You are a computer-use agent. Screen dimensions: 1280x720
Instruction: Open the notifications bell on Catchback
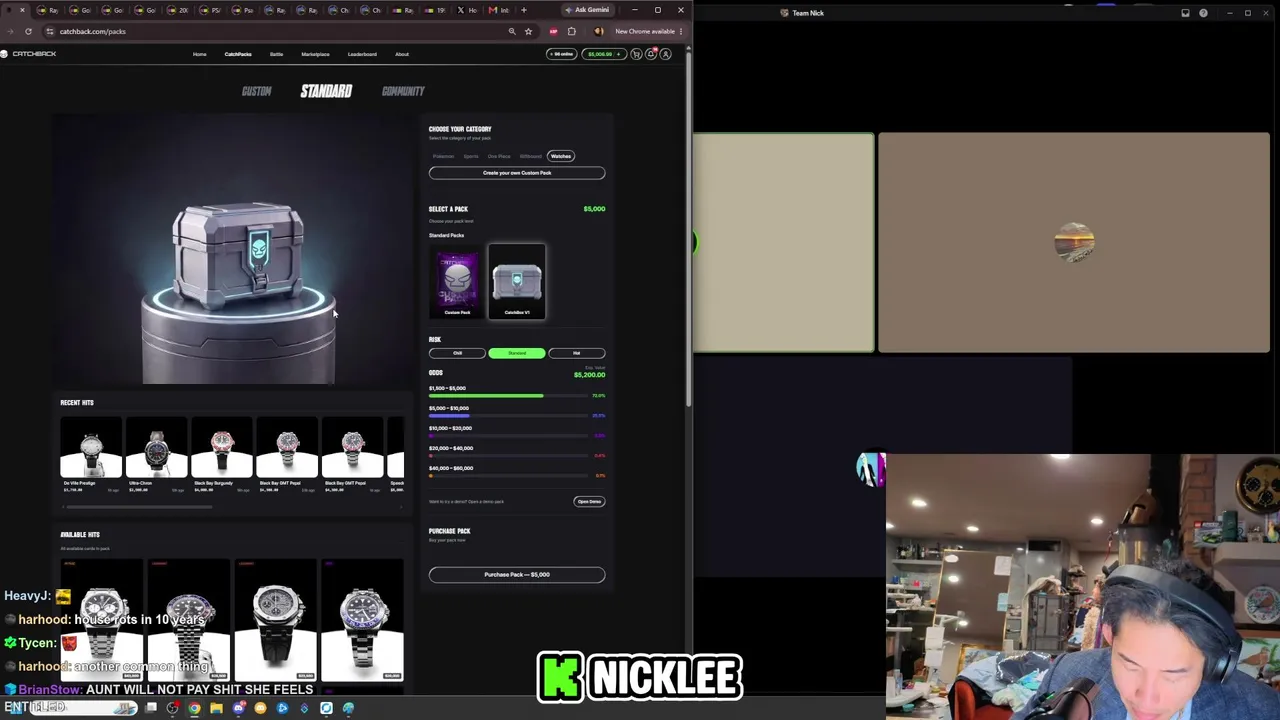coord(651,54)
